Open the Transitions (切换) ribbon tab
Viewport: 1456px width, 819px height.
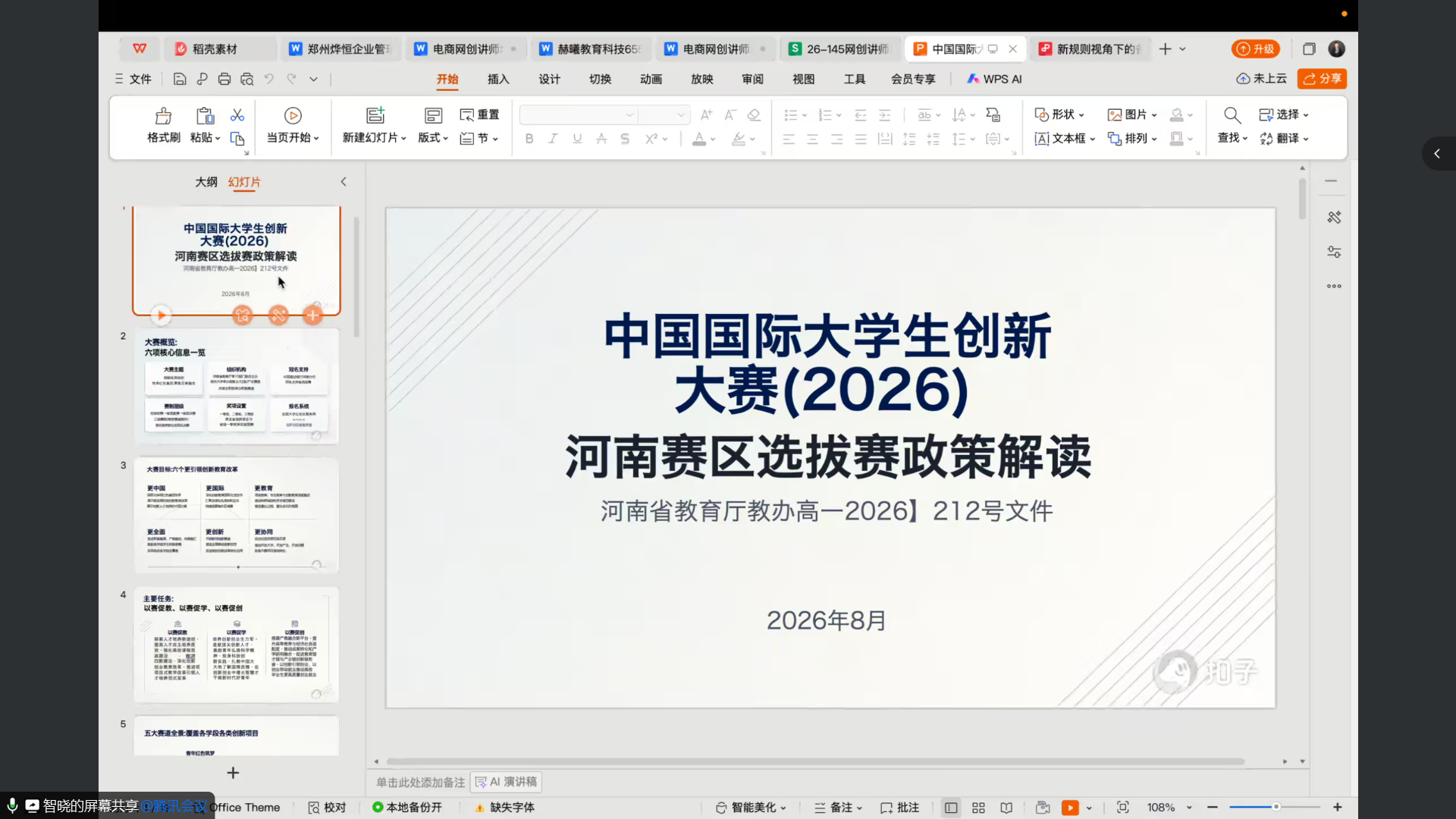(x=601, y=80)
